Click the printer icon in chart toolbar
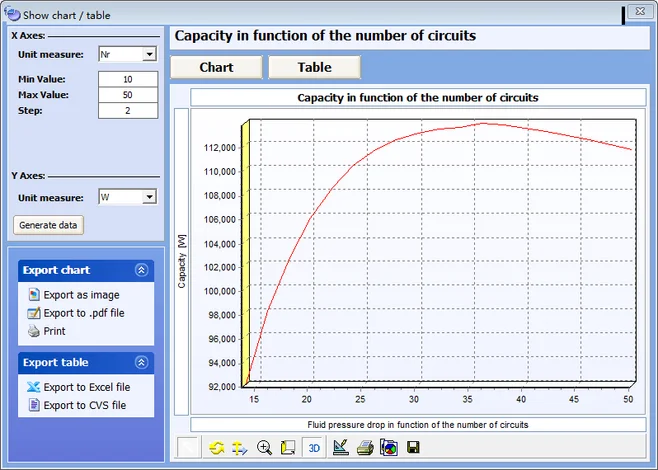658x470 pixels. (364, 448)
